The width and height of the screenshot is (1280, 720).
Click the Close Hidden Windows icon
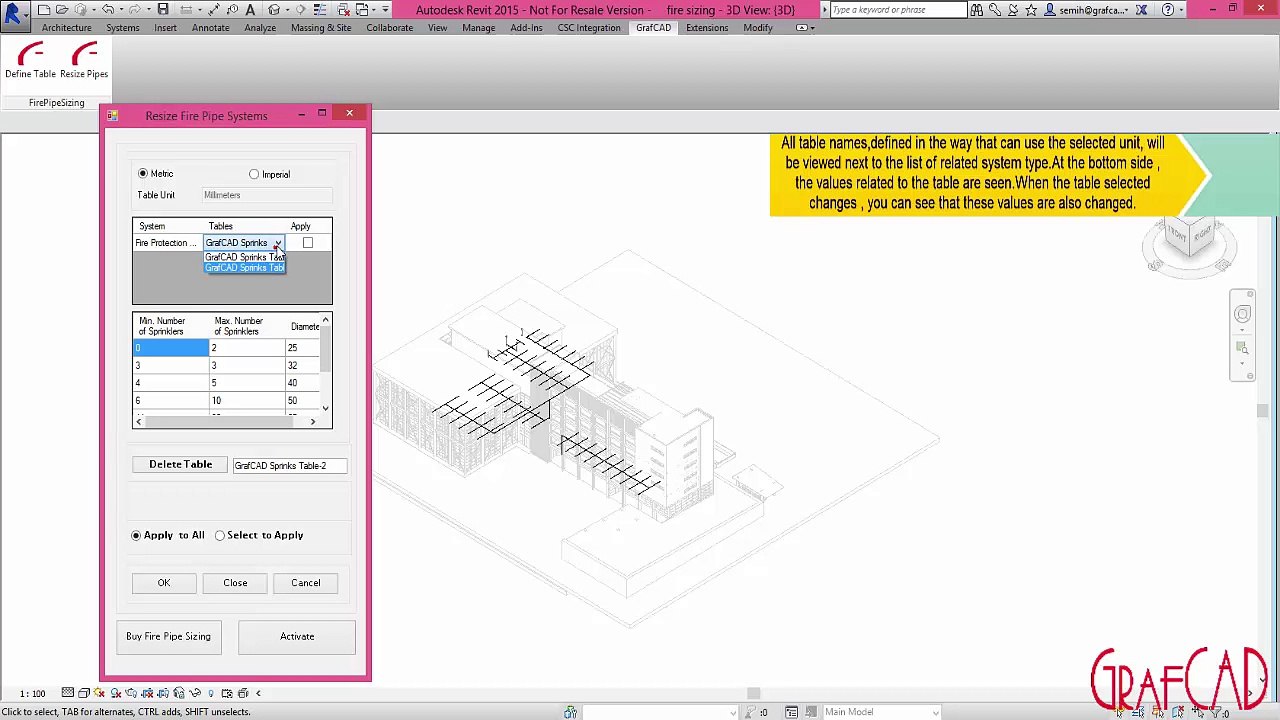pyautogui.click(x=343, y=10)
